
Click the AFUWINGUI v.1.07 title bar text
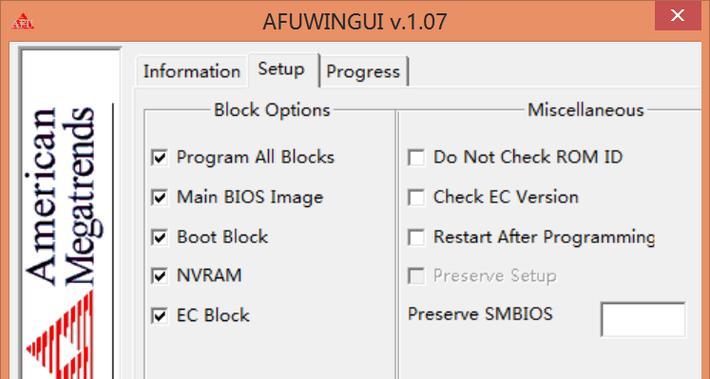355,21
